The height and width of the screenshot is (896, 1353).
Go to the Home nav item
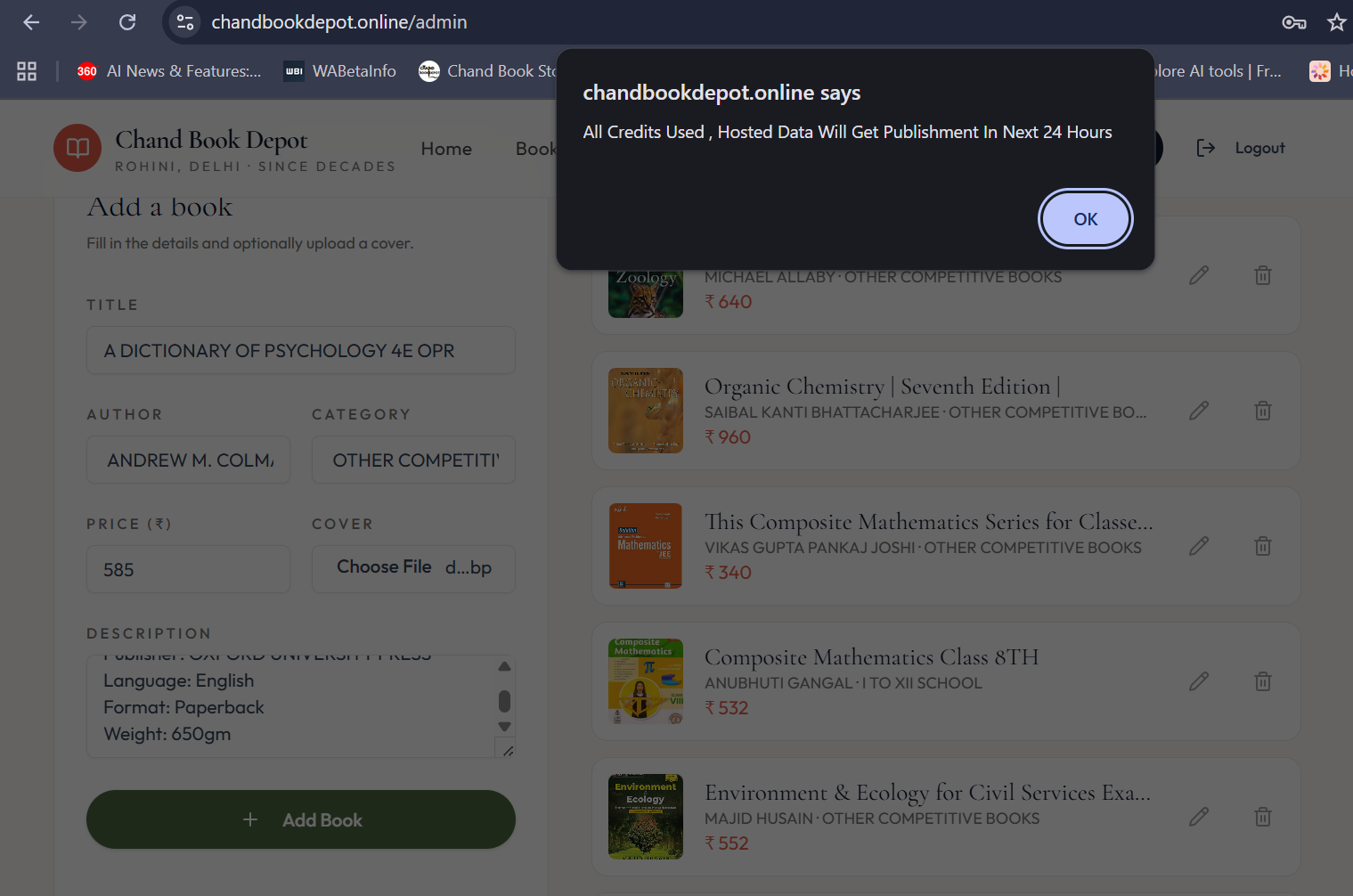tap(446, 149)
